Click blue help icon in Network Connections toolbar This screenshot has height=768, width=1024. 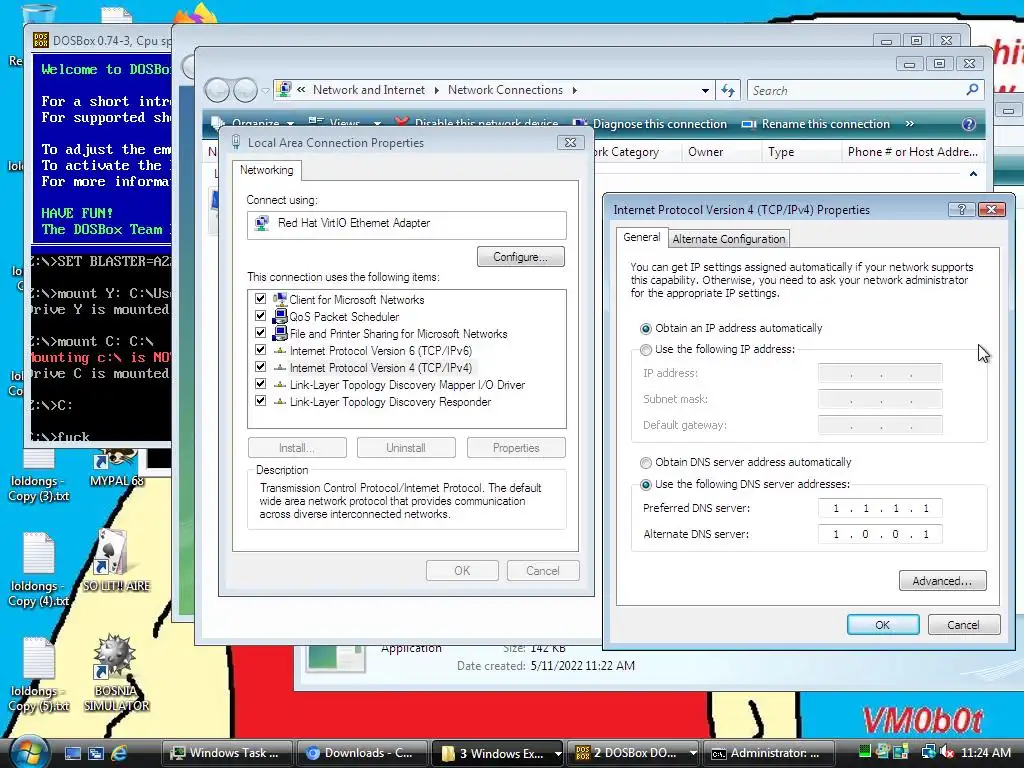point(968,123)
